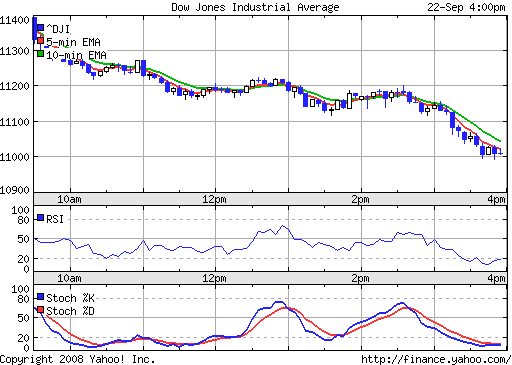Click the 100 level label on the Stochastic axis
The image size is (512, 365).
coord(20,289)
